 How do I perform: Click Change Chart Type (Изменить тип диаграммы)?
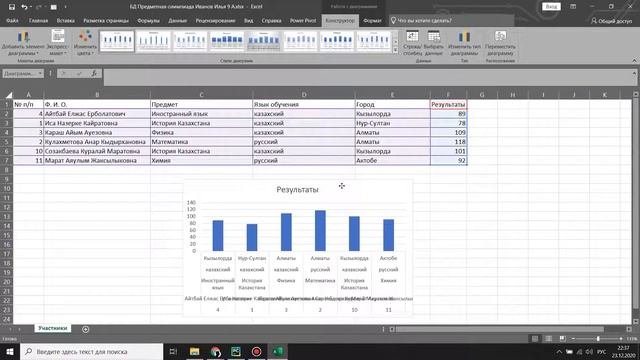(x=464, y=43)
